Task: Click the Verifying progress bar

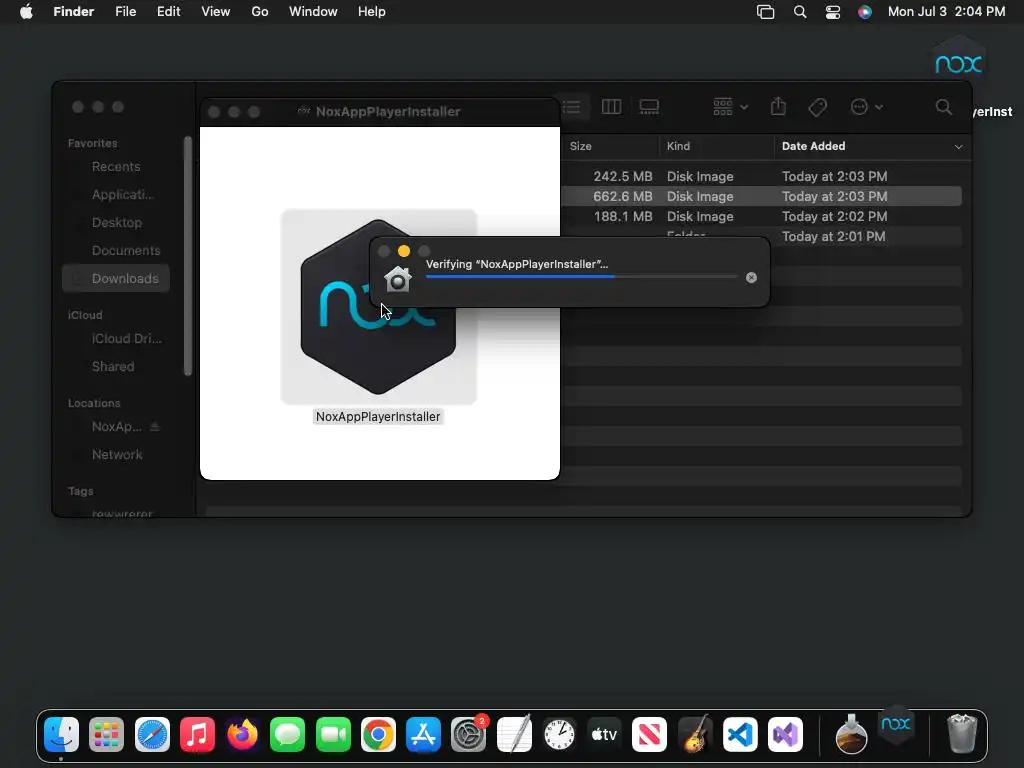Action: (x=581, y=277)
